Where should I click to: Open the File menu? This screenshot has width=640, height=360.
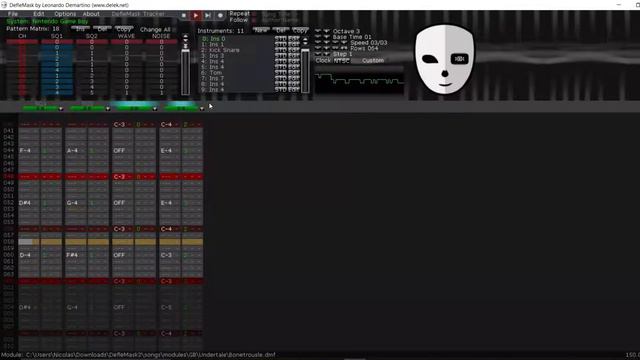[13, 14]
